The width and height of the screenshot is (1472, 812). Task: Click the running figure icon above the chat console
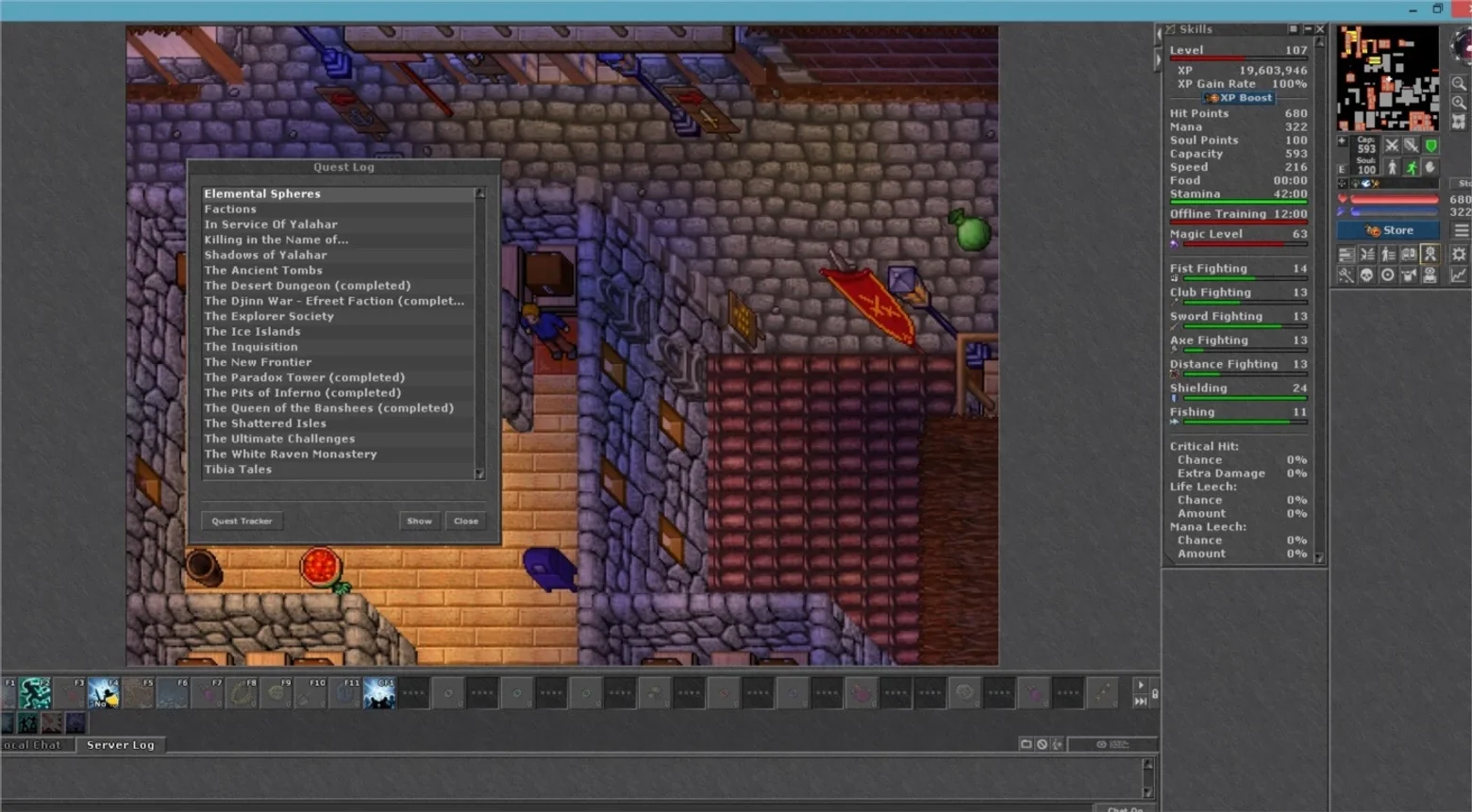coord(1058,744)
